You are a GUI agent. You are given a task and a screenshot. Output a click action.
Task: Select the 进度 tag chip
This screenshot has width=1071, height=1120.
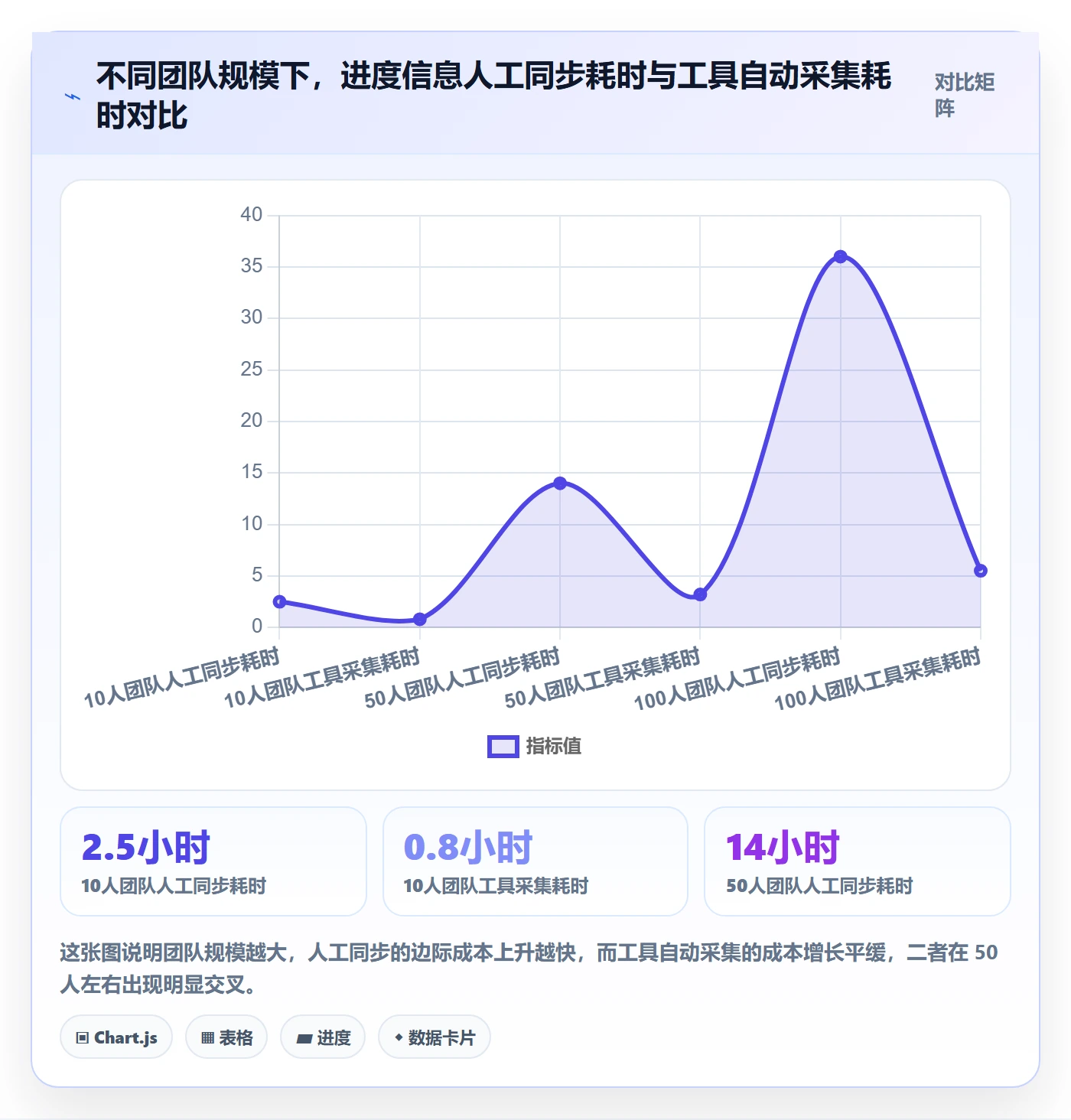tap(323, 1037)
